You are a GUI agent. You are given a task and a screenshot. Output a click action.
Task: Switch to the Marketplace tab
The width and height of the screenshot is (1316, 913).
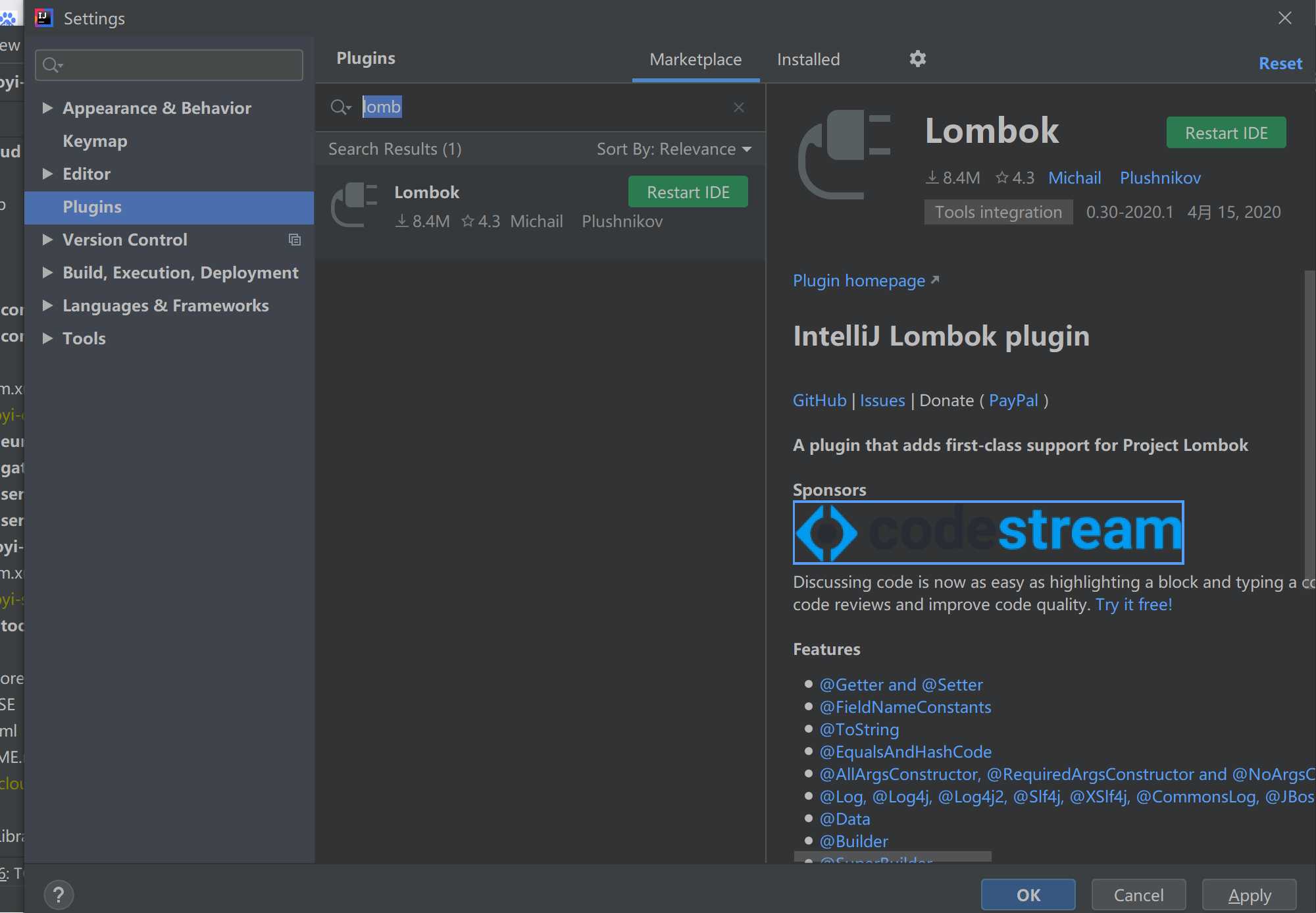(696, 60)
